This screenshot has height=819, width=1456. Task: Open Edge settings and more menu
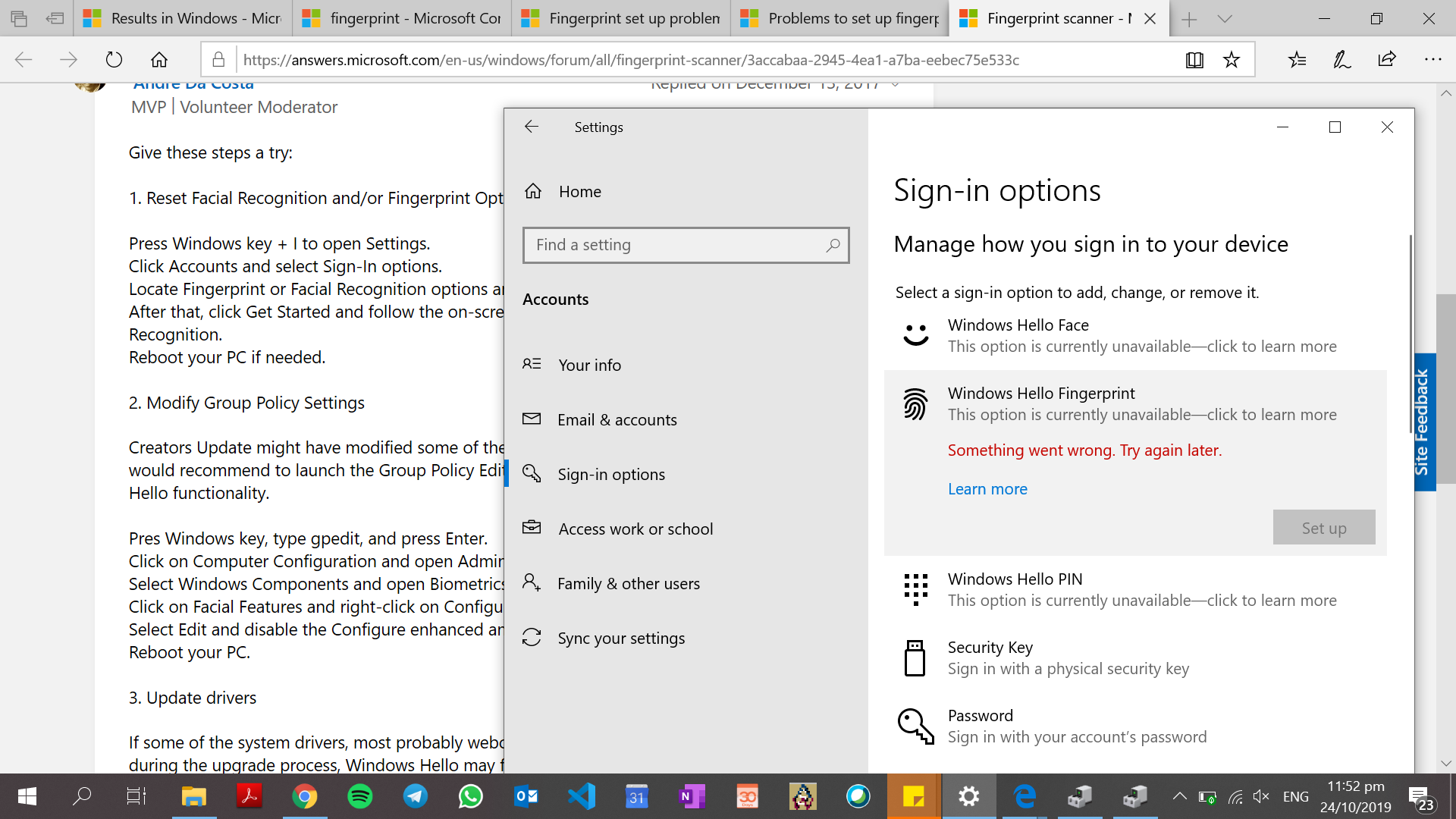(1432, 59)
